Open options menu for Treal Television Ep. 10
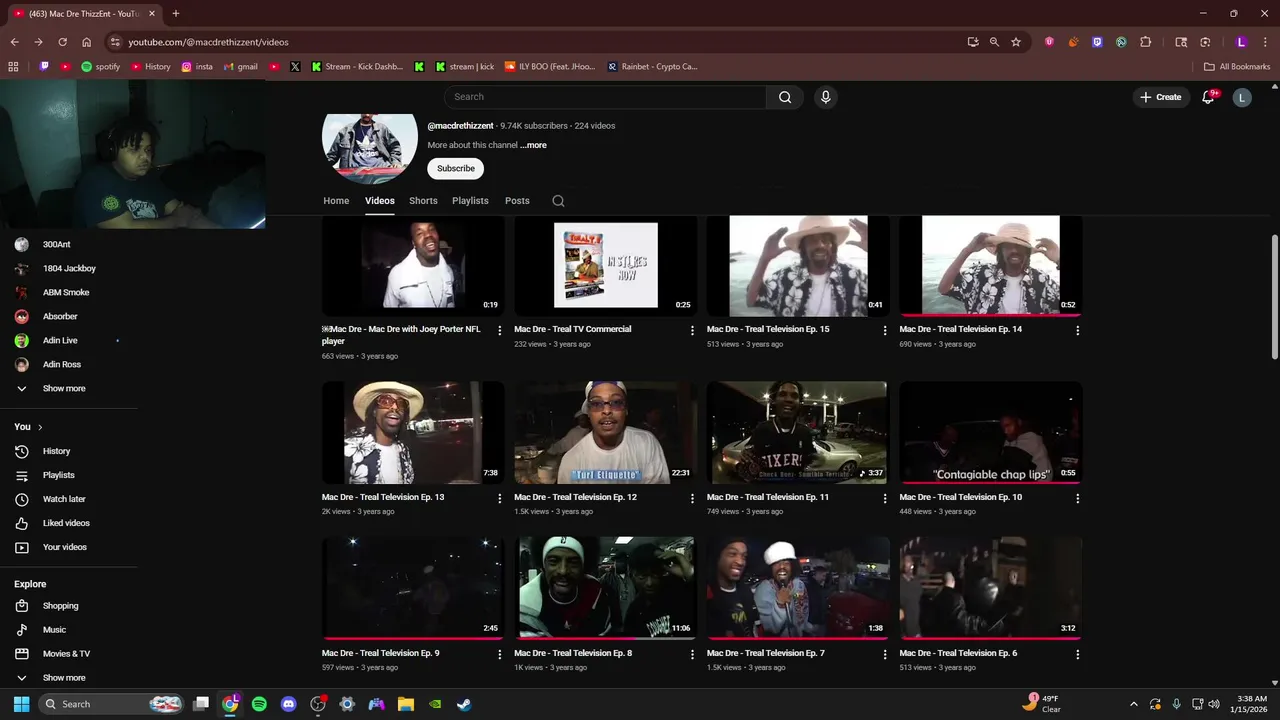The height and width of the screenshot is (720, 1280). click(1077, 498)
